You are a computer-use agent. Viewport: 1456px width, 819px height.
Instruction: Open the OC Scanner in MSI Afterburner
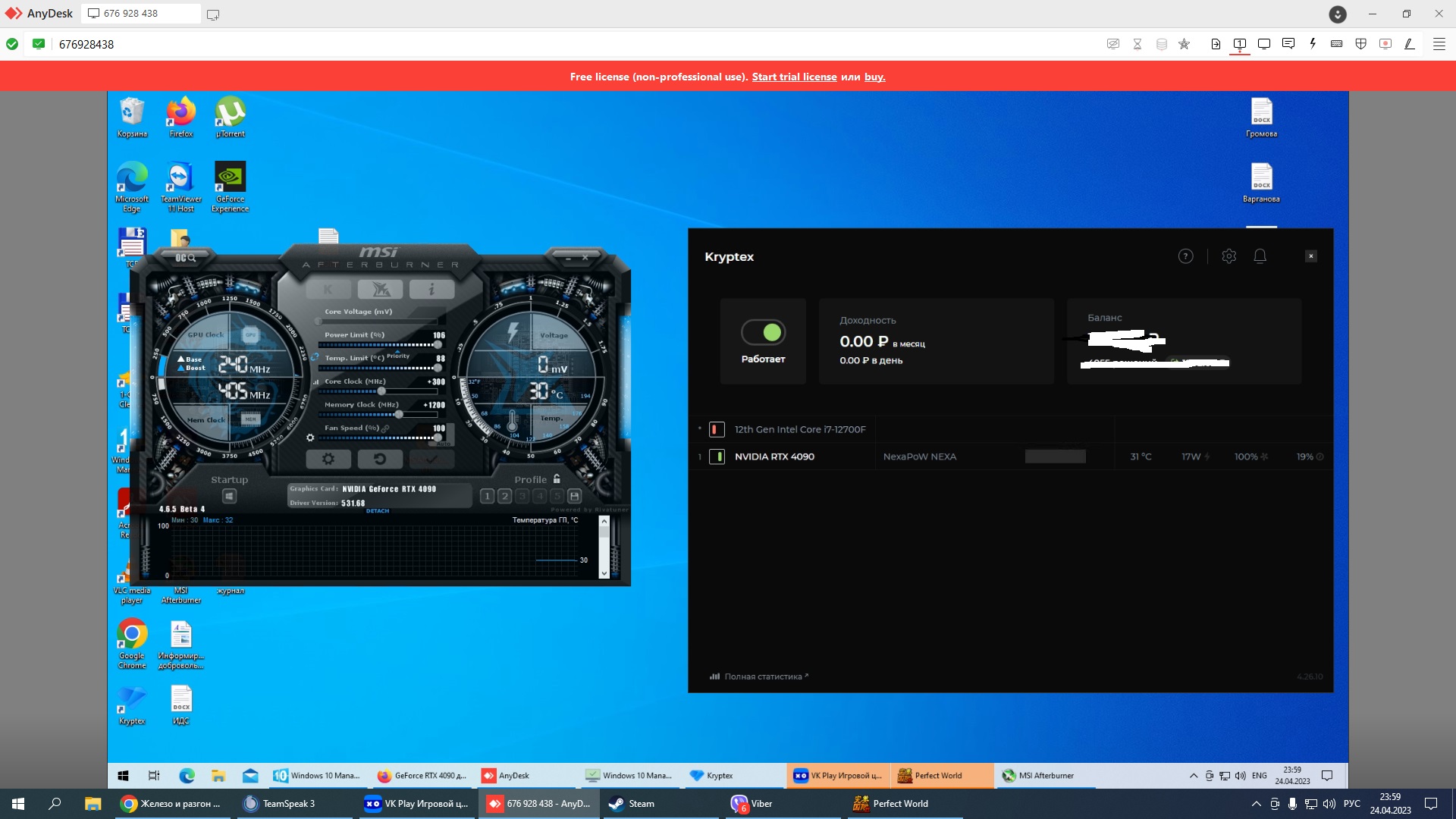(186, 258)
